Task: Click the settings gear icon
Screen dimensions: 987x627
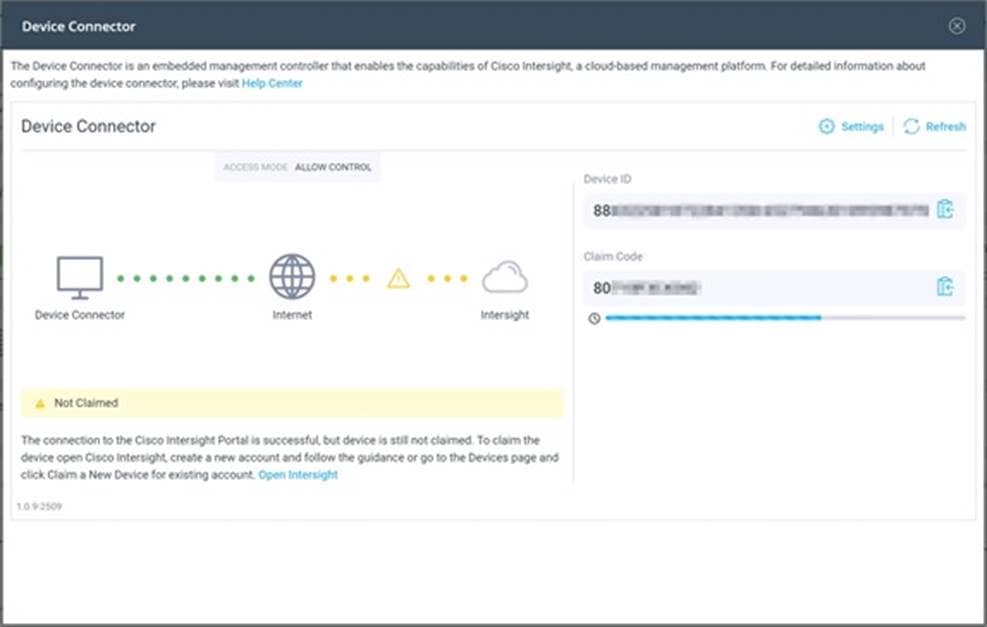Action: pos(826,127)
